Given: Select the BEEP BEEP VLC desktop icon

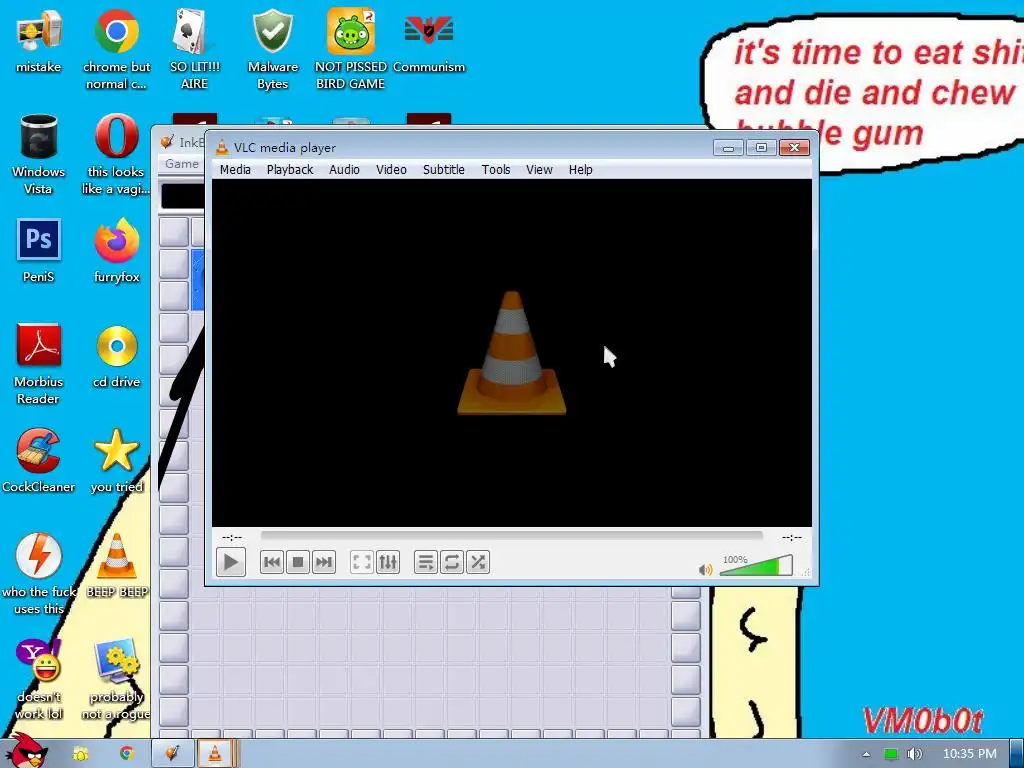Looking at the screenshot, I should [x=117, y=566].
